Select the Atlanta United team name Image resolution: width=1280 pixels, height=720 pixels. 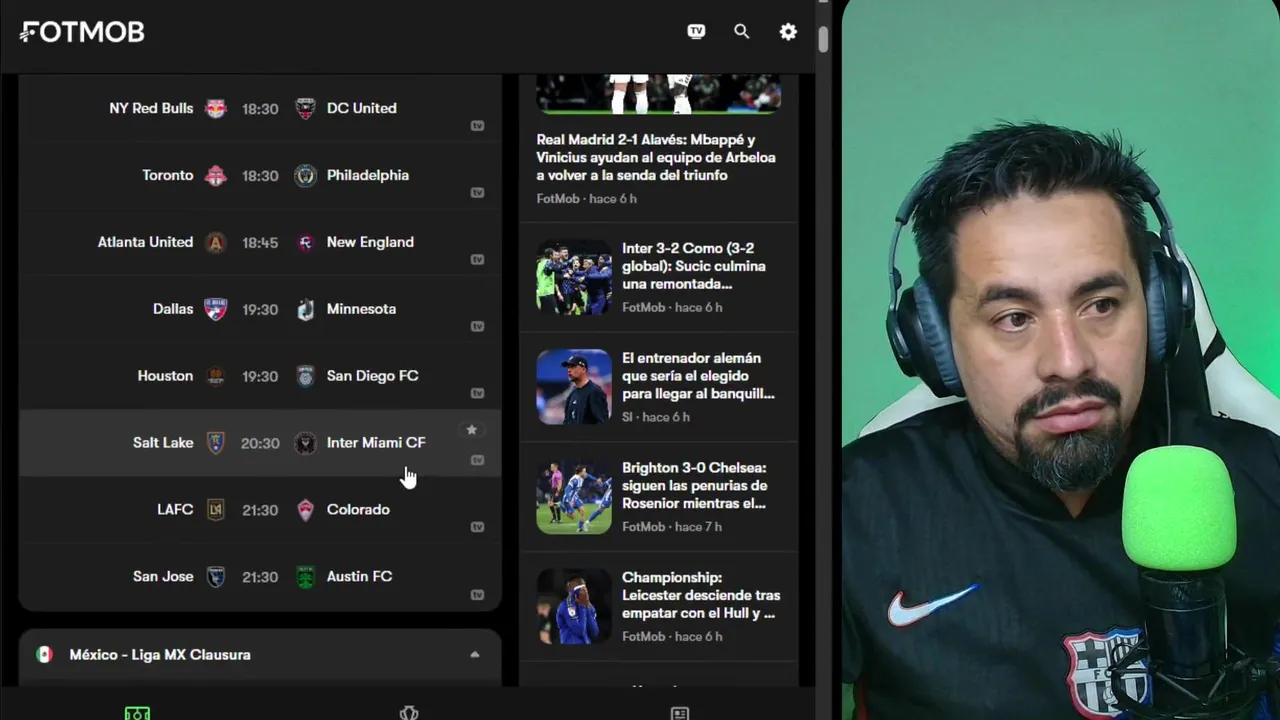[x=145, y=242]
